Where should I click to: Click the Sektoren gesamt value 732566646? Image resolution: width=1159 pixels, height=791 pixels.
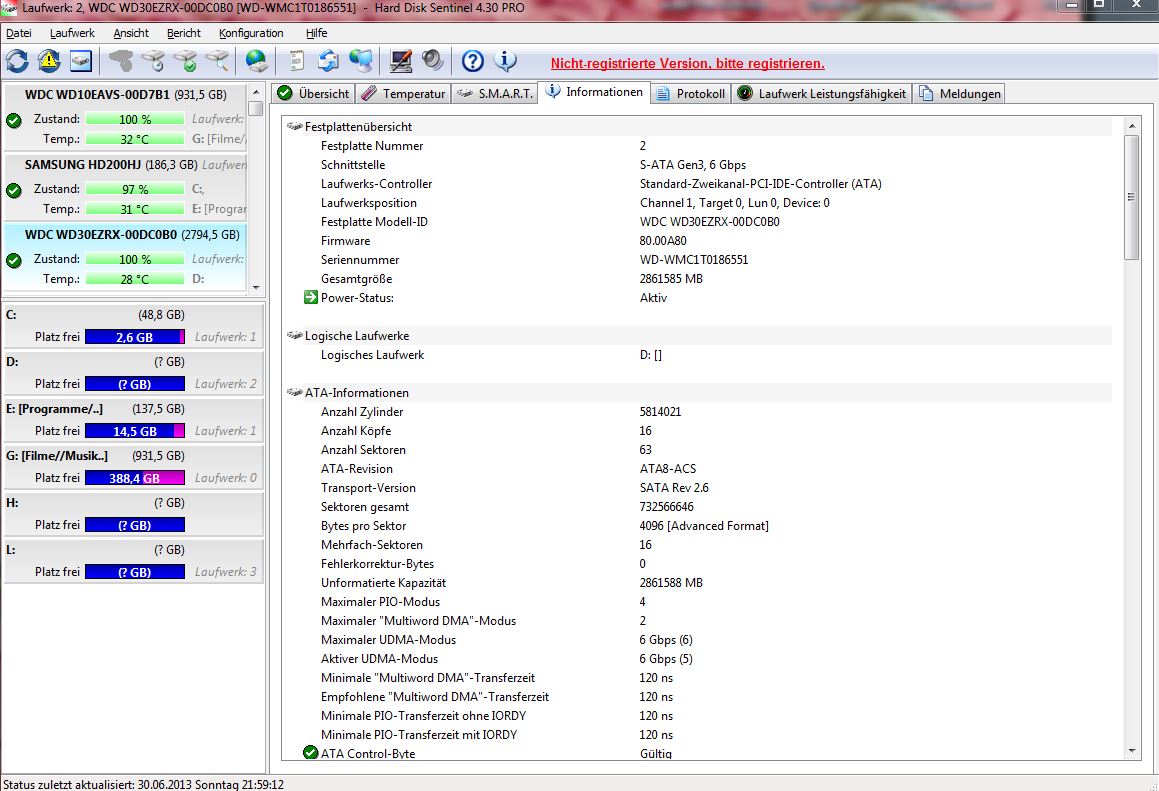666,506
